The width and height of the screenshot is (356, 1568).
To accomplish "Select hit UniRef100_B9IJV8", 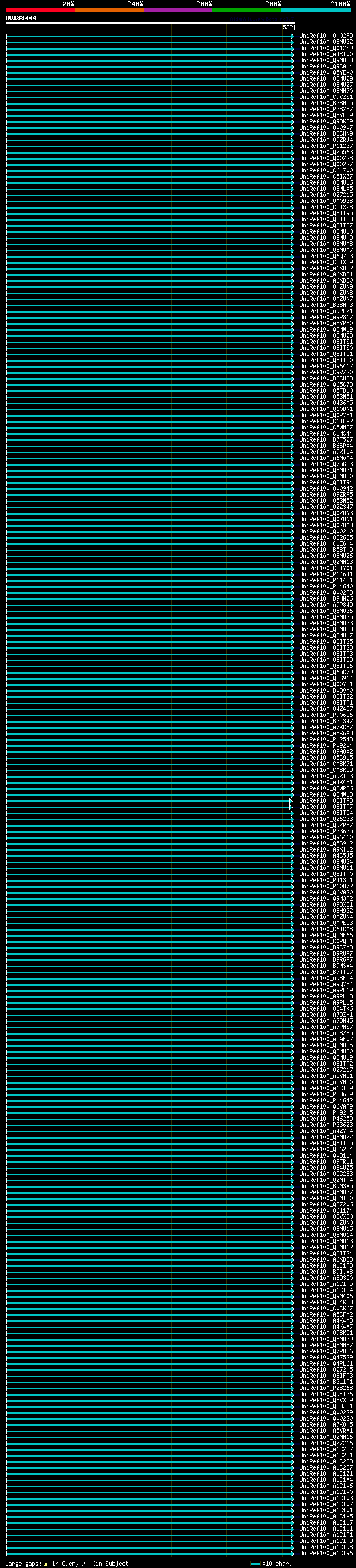I will click(326, 1272).
